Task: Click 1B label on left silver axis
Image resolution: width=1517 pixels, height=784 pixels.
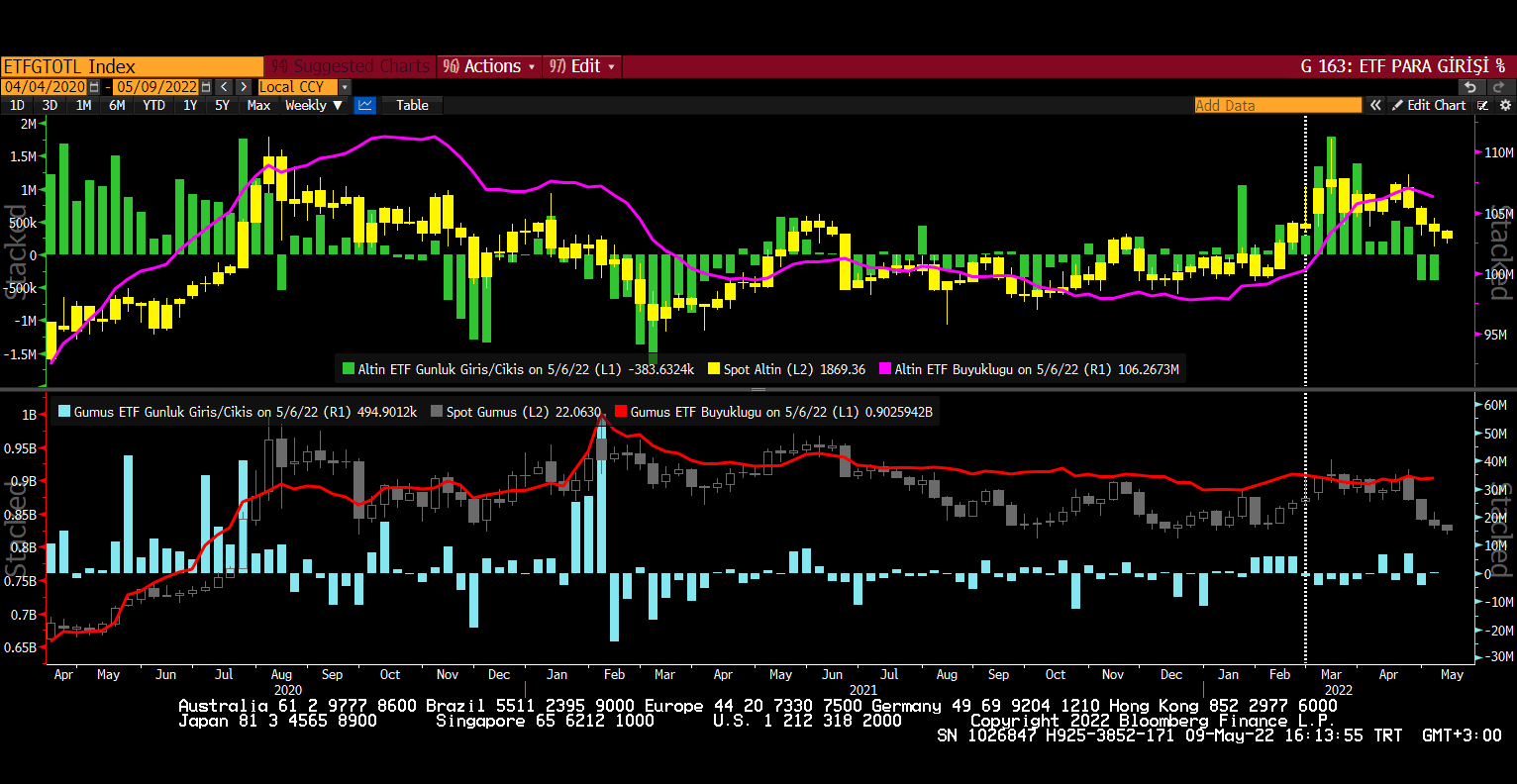Action: (29, 415)
